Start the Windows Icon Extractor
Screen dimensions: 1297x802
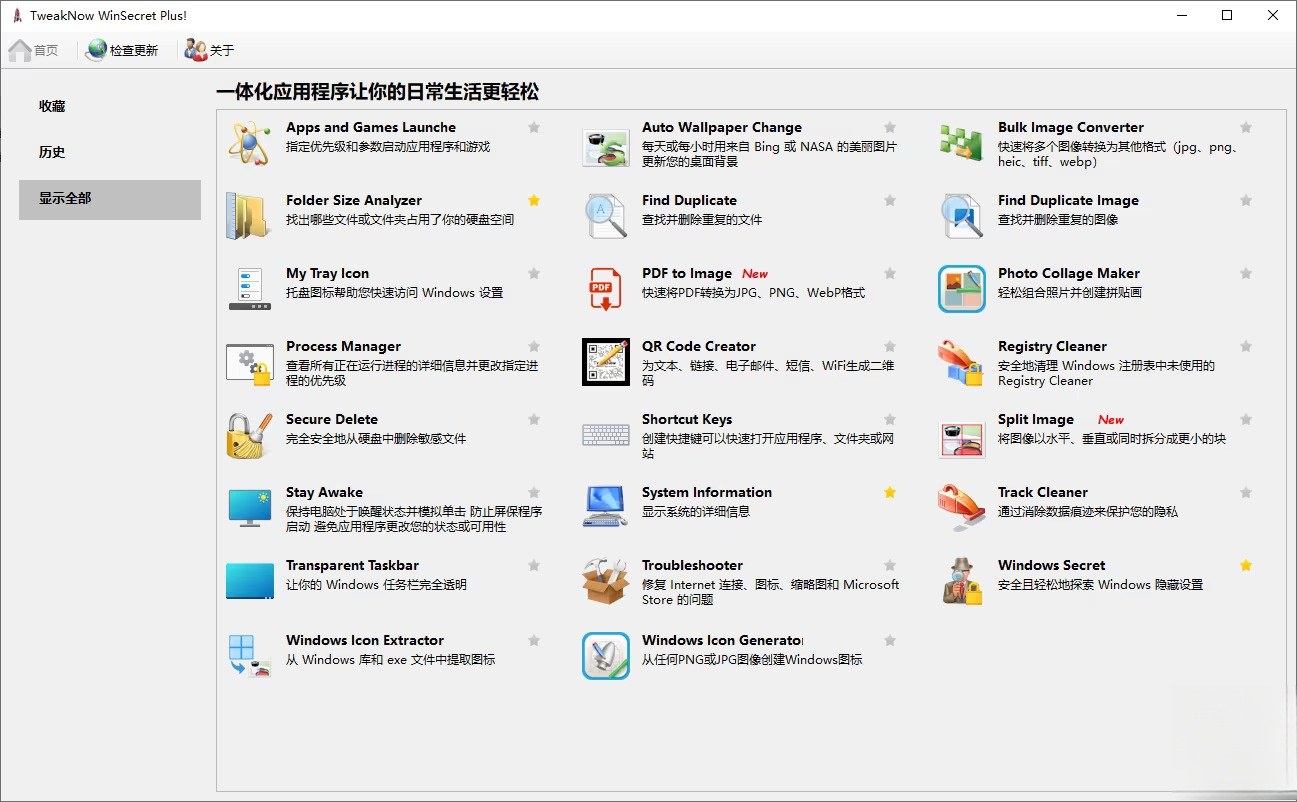pos(367,640)
